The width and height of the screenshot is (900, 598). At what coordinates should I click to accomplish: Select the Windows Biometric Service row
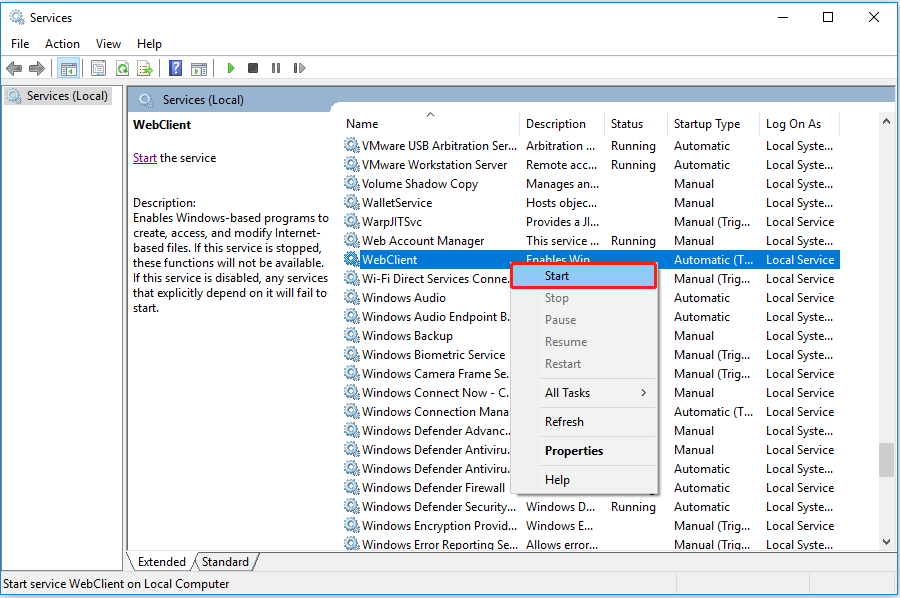click(427, 354)
